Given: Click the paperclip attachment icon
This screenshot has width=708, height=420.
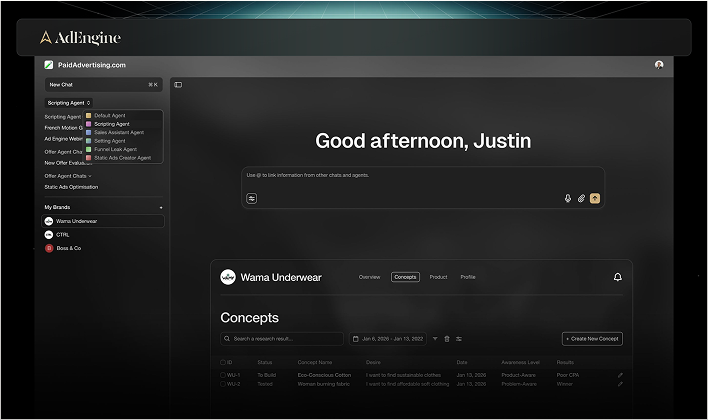Looking at the screenshot, I should [581, 198].
